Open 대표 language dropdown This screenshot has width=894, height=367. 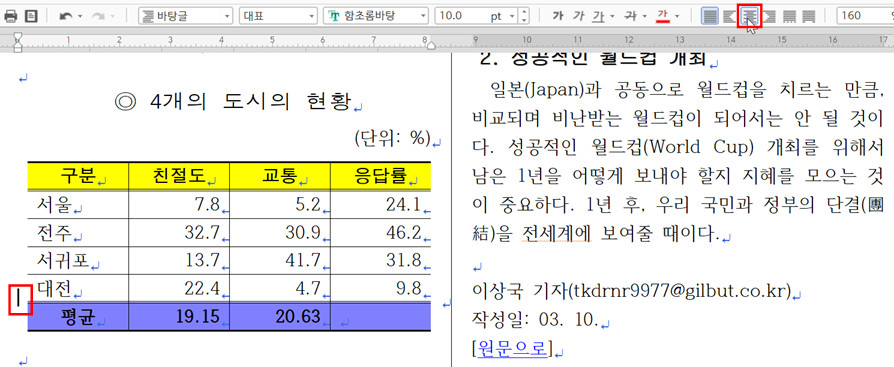pyautogui.click(x=278, y=16)
